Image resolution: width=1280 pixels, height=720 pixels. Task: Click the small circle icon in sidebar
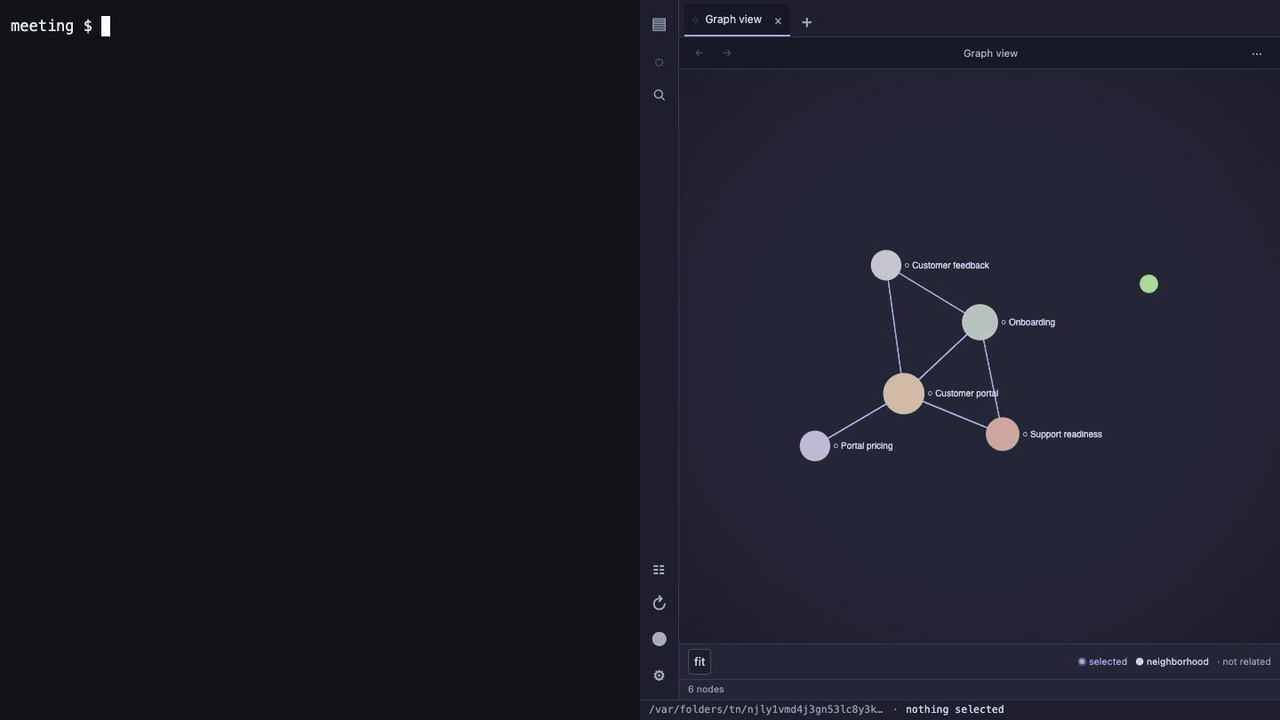[659, 63]
